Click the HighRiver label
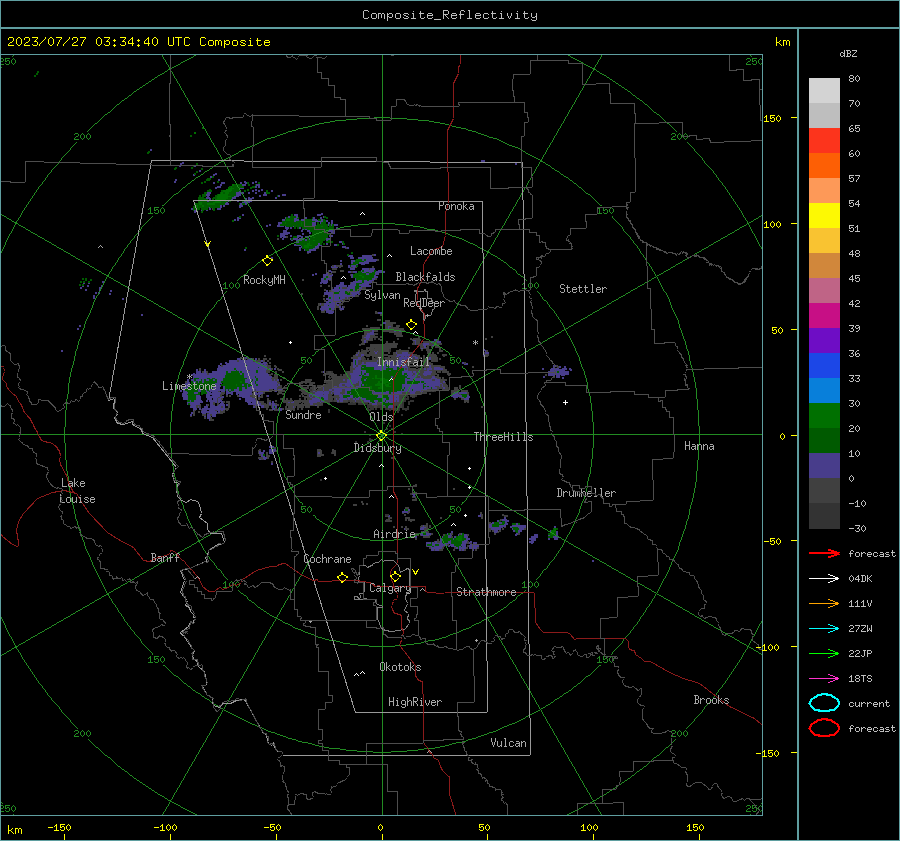Image resolution: width=900 pixels, height=841 pixels. pyautogui.click(x=415, y=702)
